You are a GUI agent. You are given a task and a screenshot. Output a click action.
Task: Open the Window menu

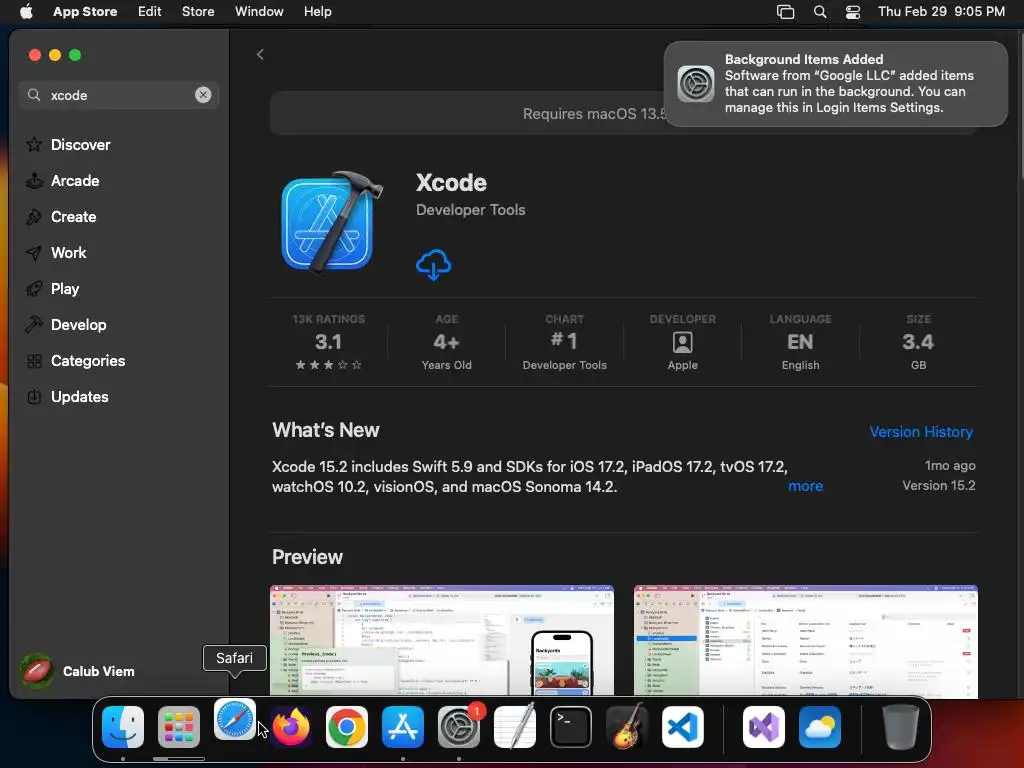(259, 12)
